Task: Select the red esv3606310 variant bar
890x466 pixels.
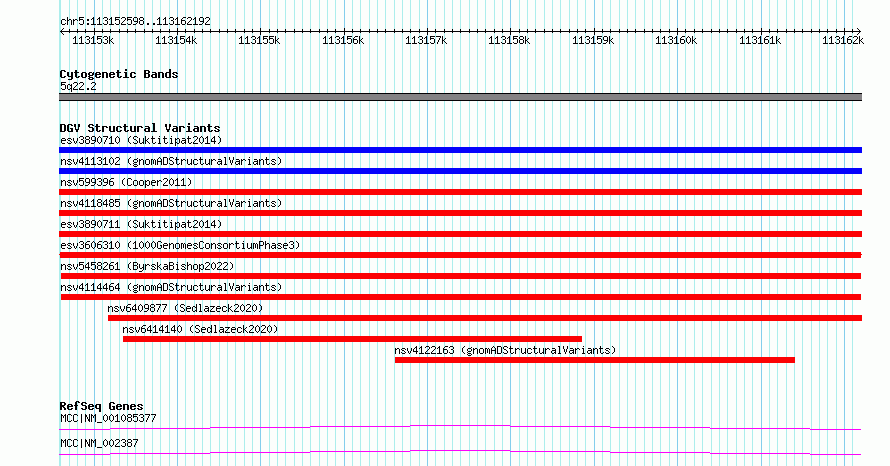Action: [460, 255]
